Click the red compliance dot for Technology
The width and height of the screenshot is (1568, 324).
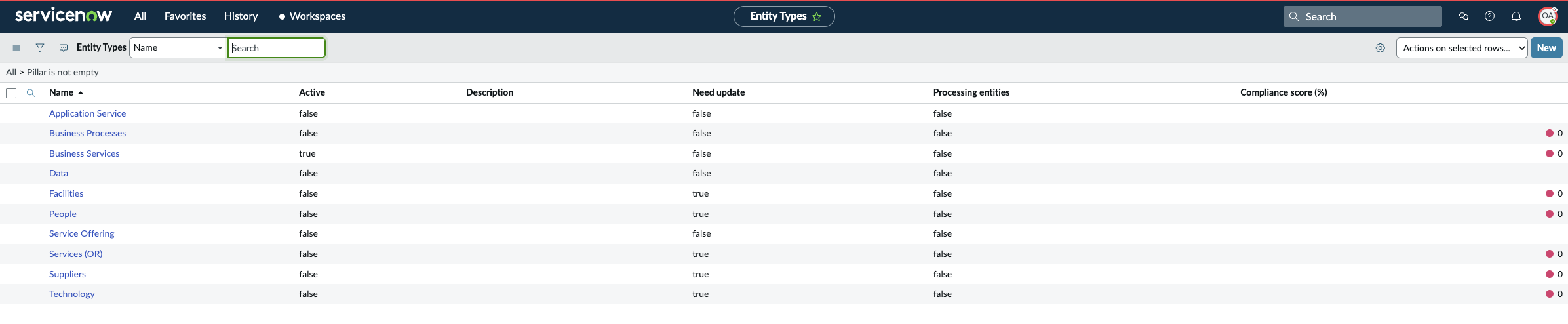click(x=1550, y=294)
